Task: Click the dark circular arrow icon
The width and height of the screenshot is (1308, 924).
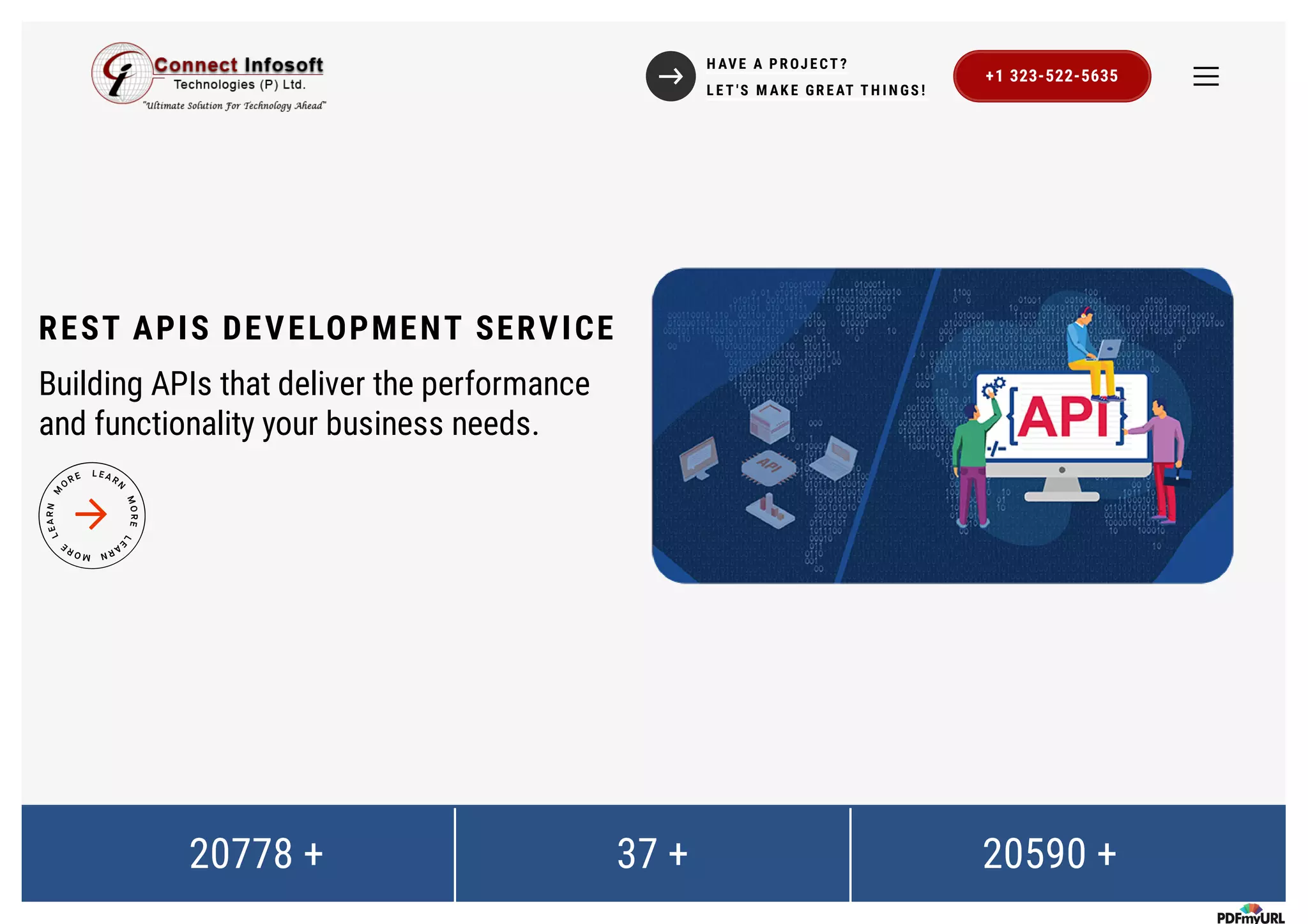Action: 670,76
